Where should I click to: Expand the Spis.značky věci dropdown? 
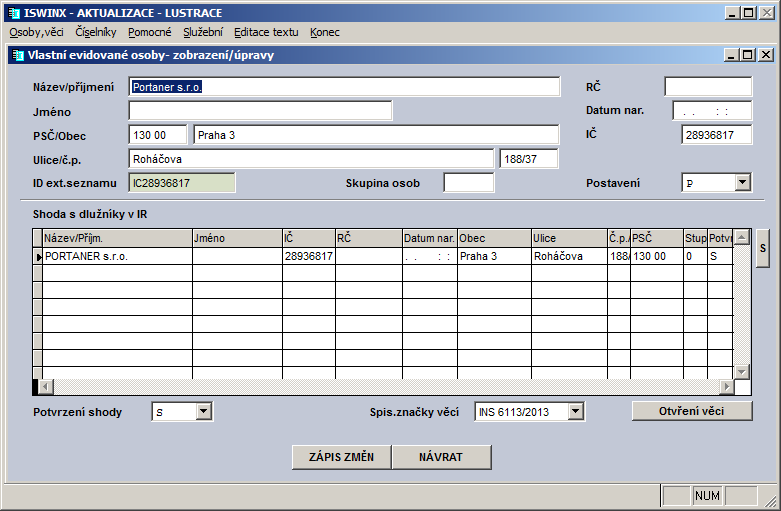point(575,411)
